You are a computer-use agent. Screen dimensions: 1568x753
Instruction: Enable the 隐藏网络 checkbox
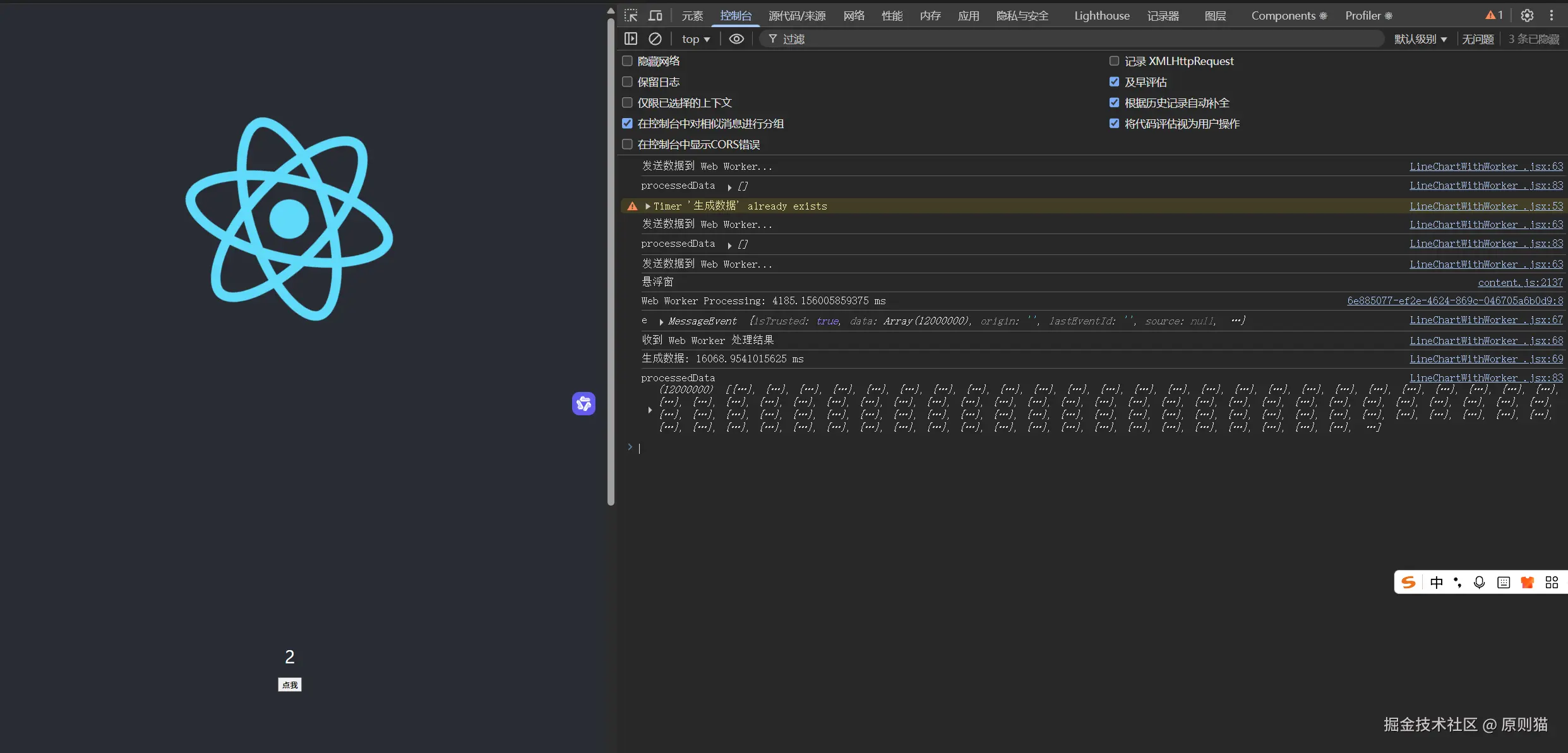pyautogui.click(x=627, y=61)
